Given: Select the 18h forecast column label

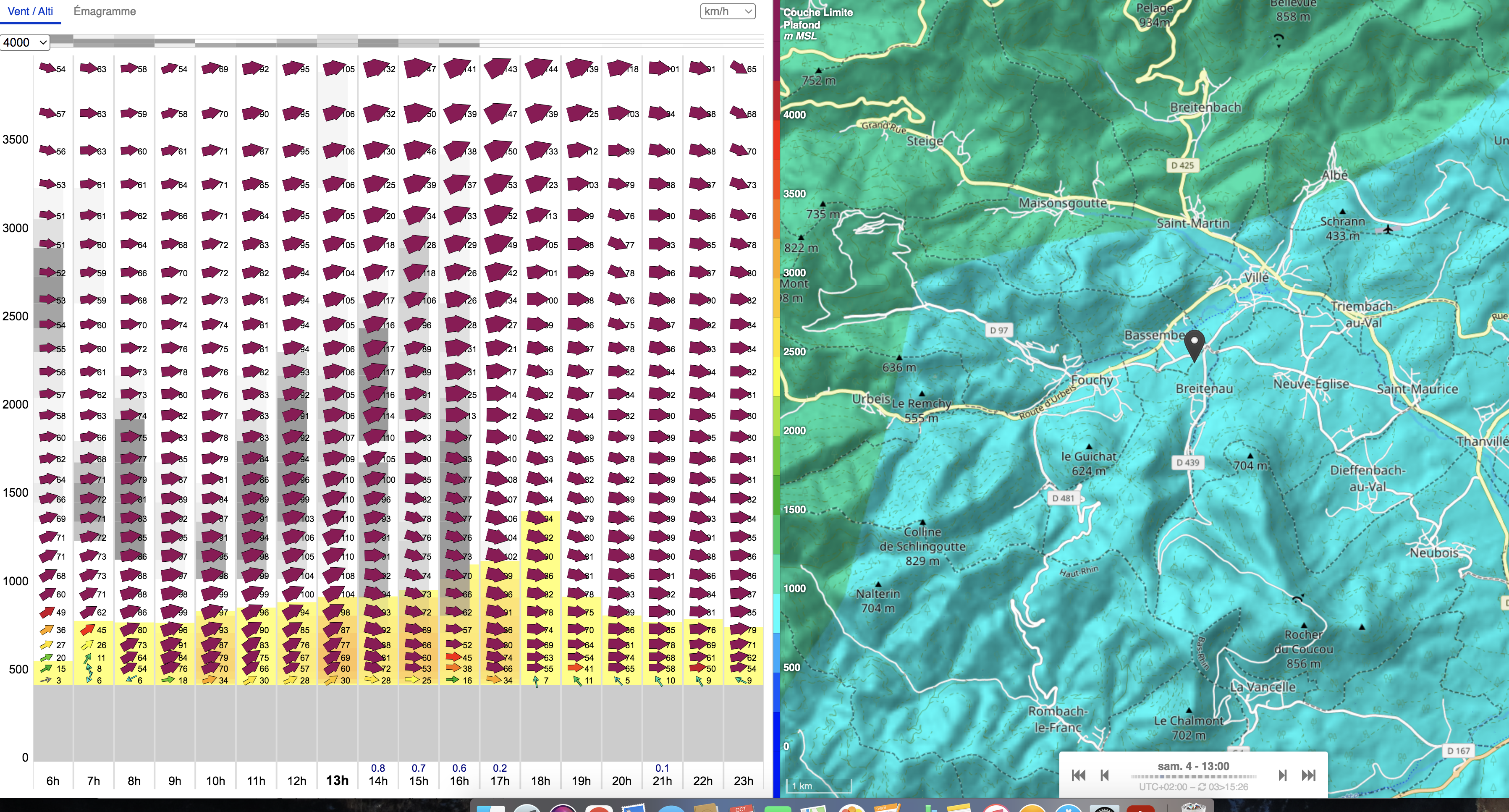Looking at the screenshot, I should pos(540,781).
